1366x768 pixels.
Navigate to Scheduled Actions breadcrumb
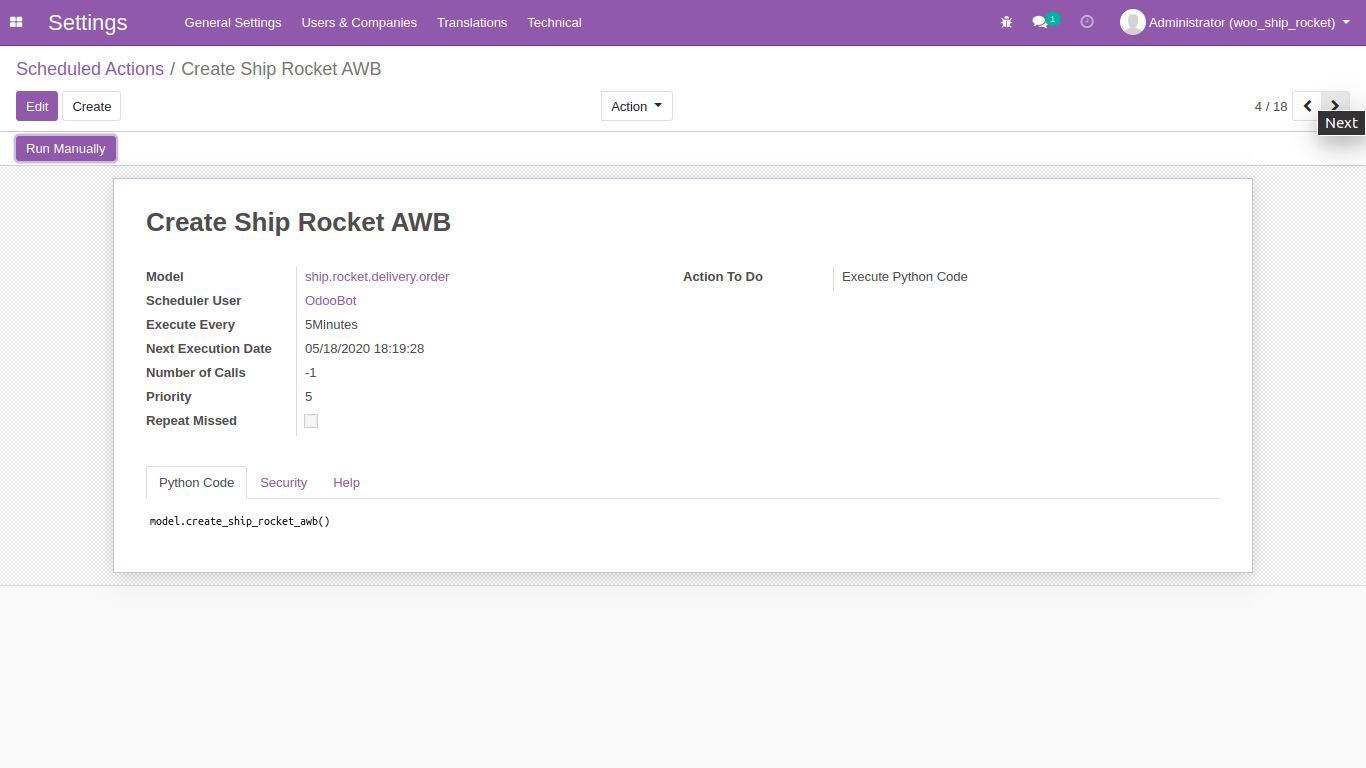click(x=90, y=69)
